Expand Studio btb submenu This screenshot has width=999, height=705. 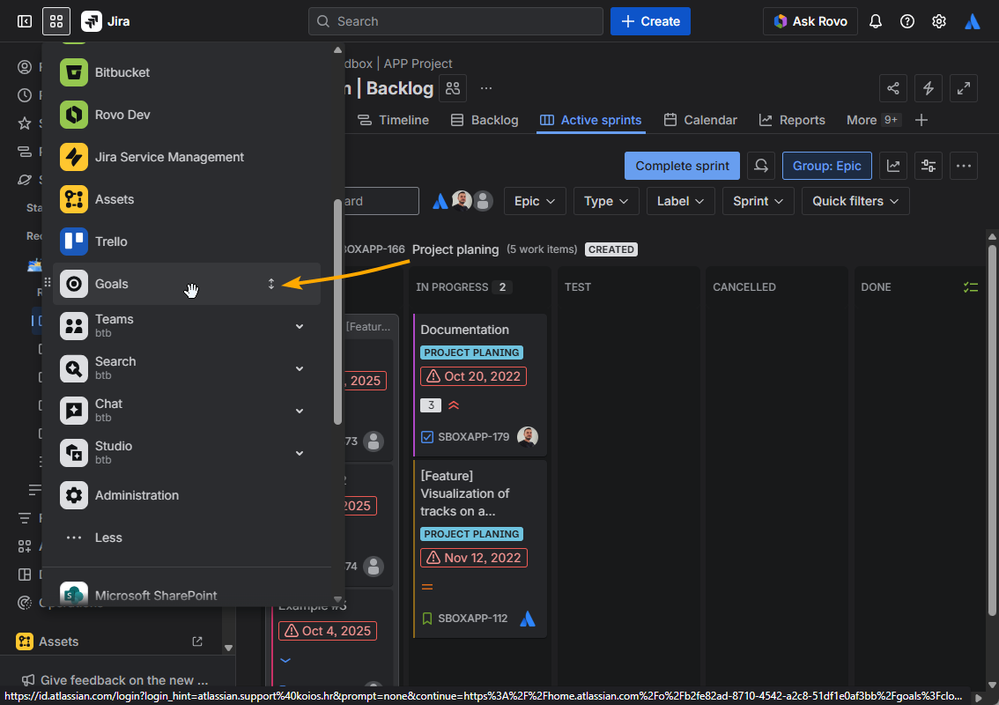pos(299,453)
